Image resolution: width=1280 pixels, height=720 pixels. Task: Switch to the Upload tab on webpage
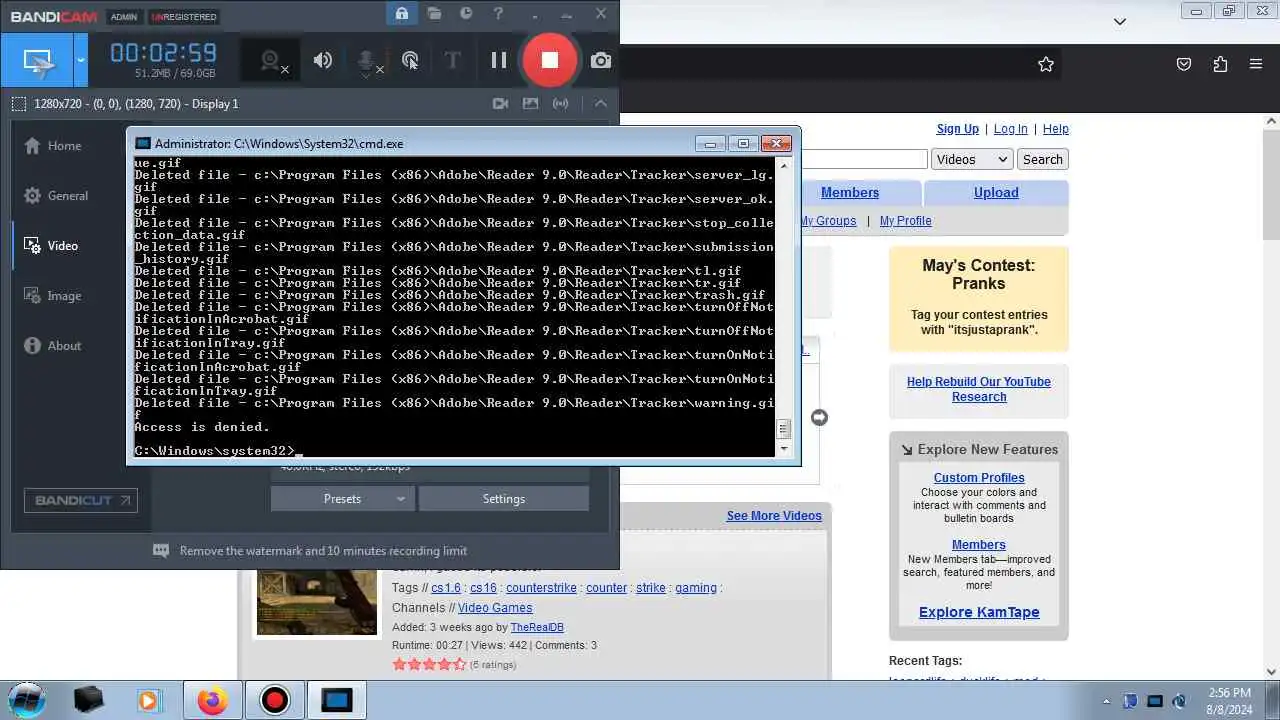click(996, 193)
